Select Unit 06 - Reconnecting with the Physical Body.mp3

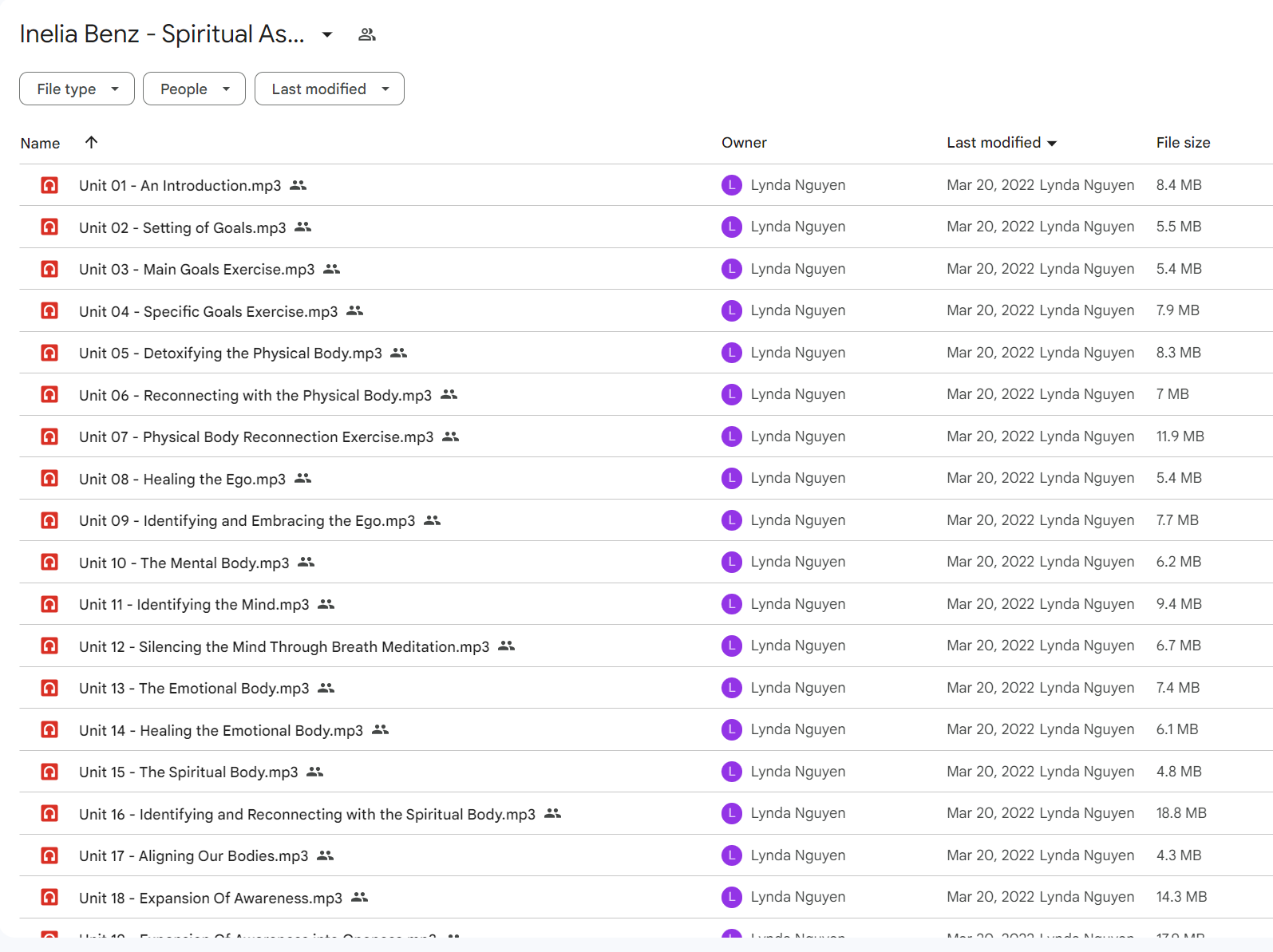(x=255, y=395)
